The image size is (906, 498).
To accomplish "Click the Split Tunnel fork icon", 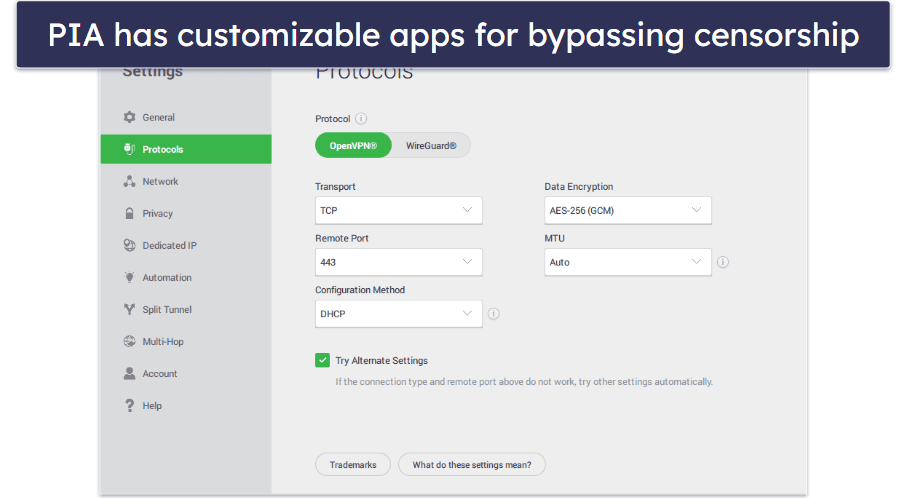I will 129,310.
